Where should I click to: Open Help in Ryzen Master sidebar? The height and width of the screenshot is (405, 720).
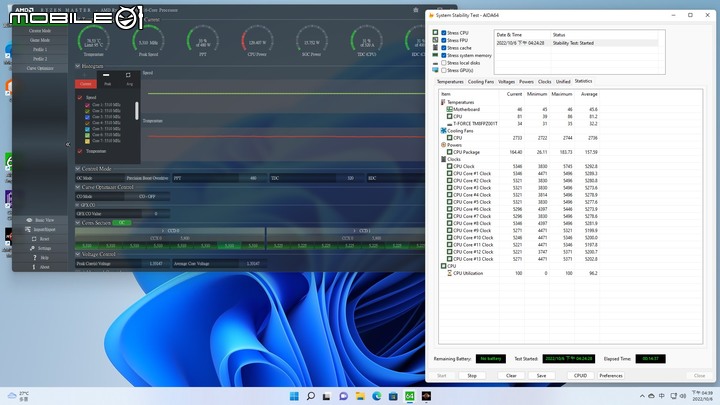pyautogui.click(x=40, y=258)
